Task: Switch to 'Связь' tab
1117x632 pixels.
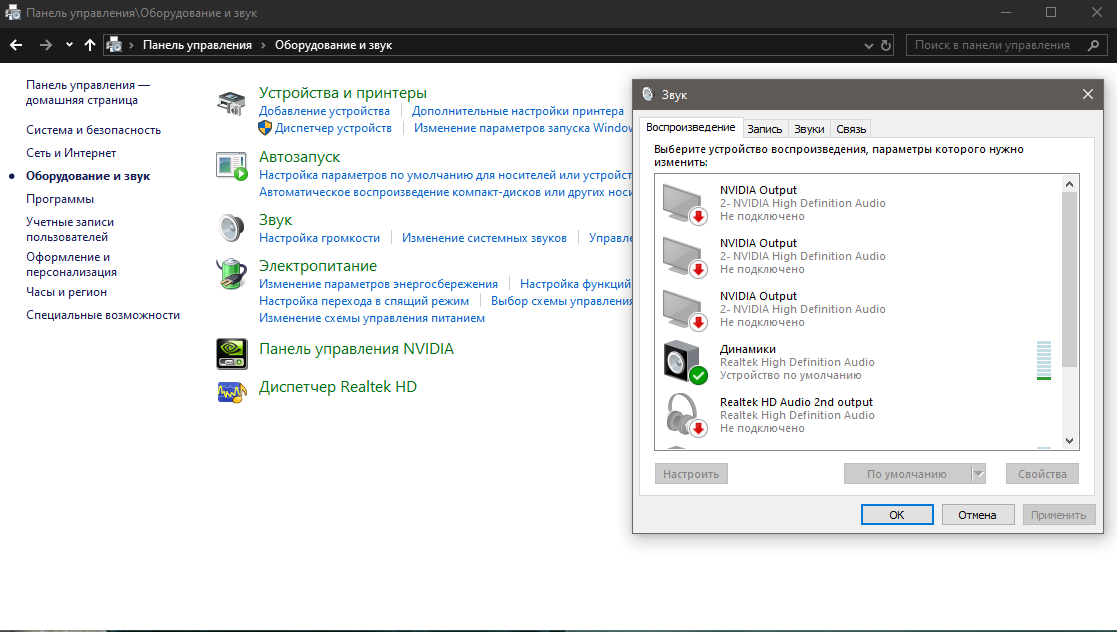Action: 851,129
